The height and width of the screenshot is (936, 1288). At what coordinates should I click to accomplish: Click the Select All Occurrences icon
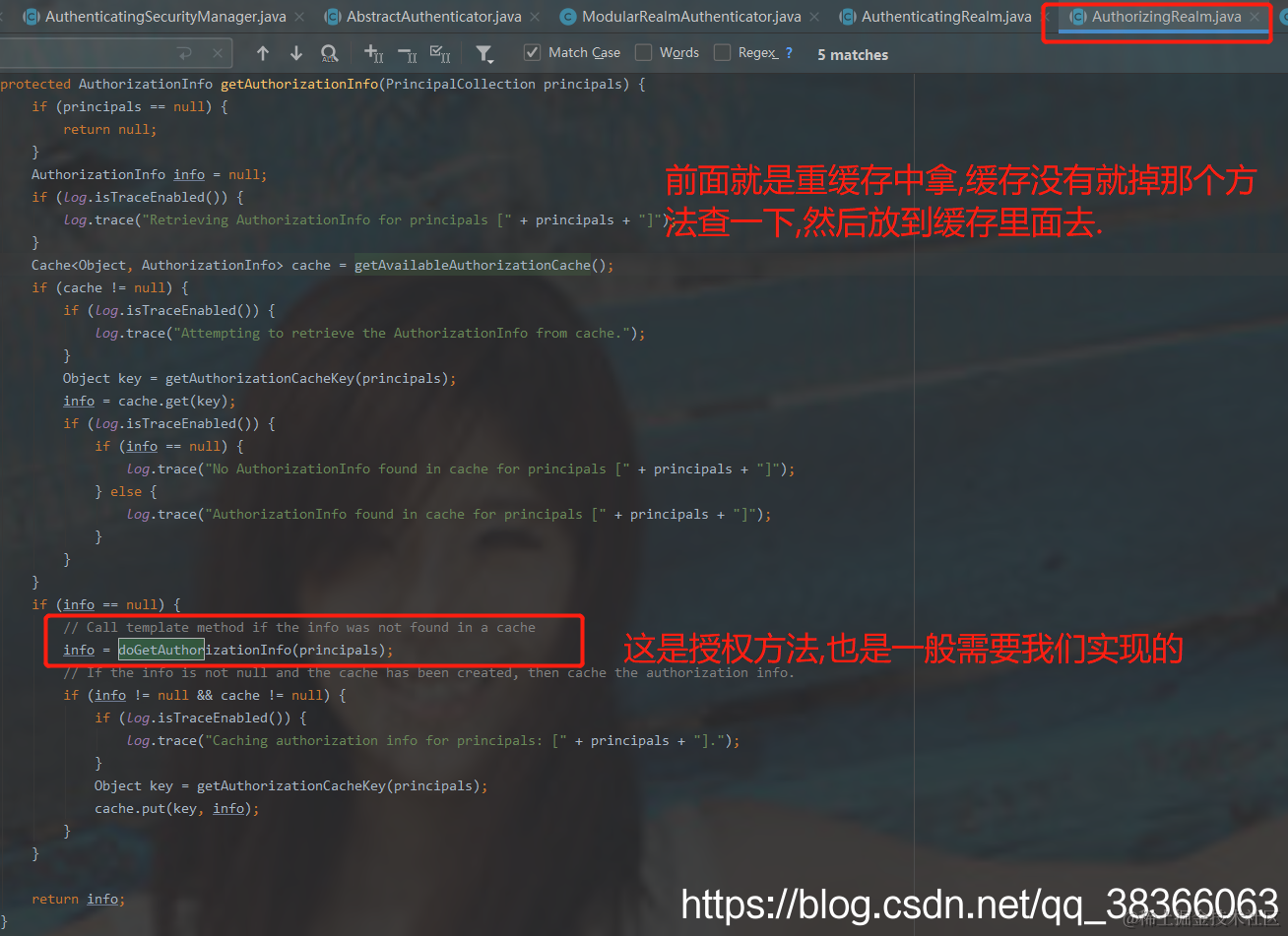click(441, 53)
